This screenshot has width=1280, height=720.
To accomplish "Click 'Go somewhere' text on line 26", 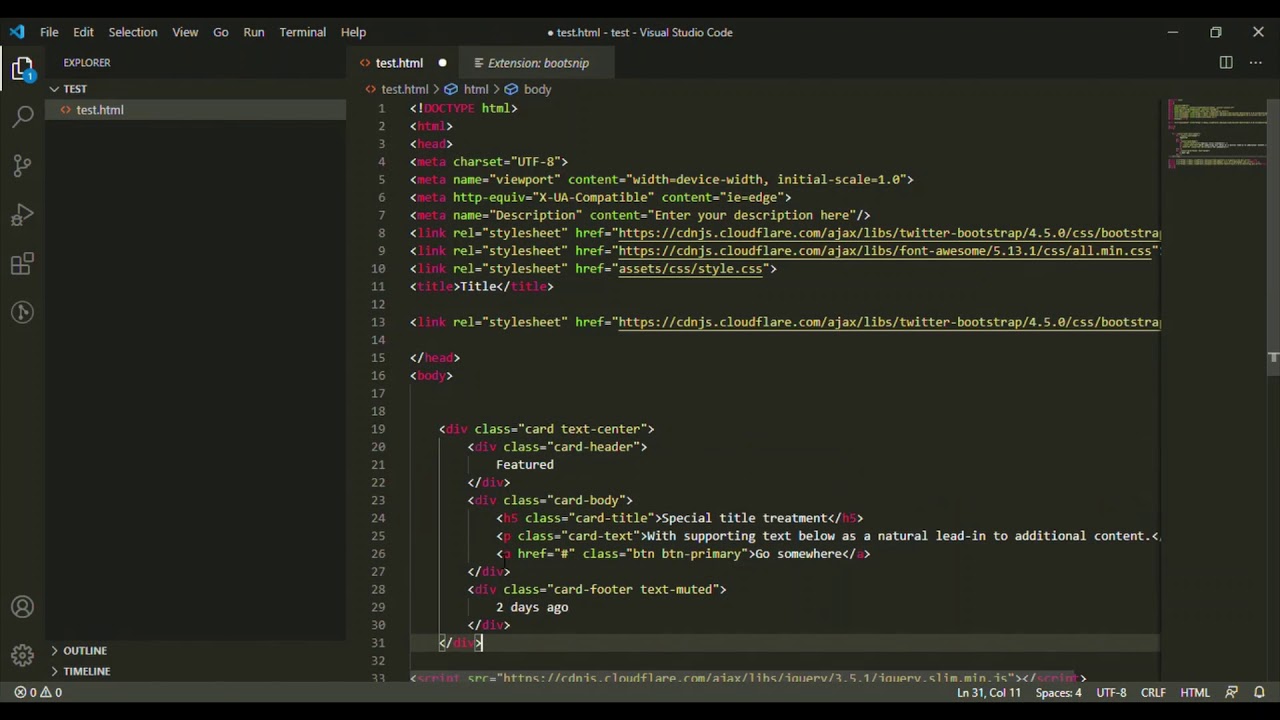I will point(798,554).
